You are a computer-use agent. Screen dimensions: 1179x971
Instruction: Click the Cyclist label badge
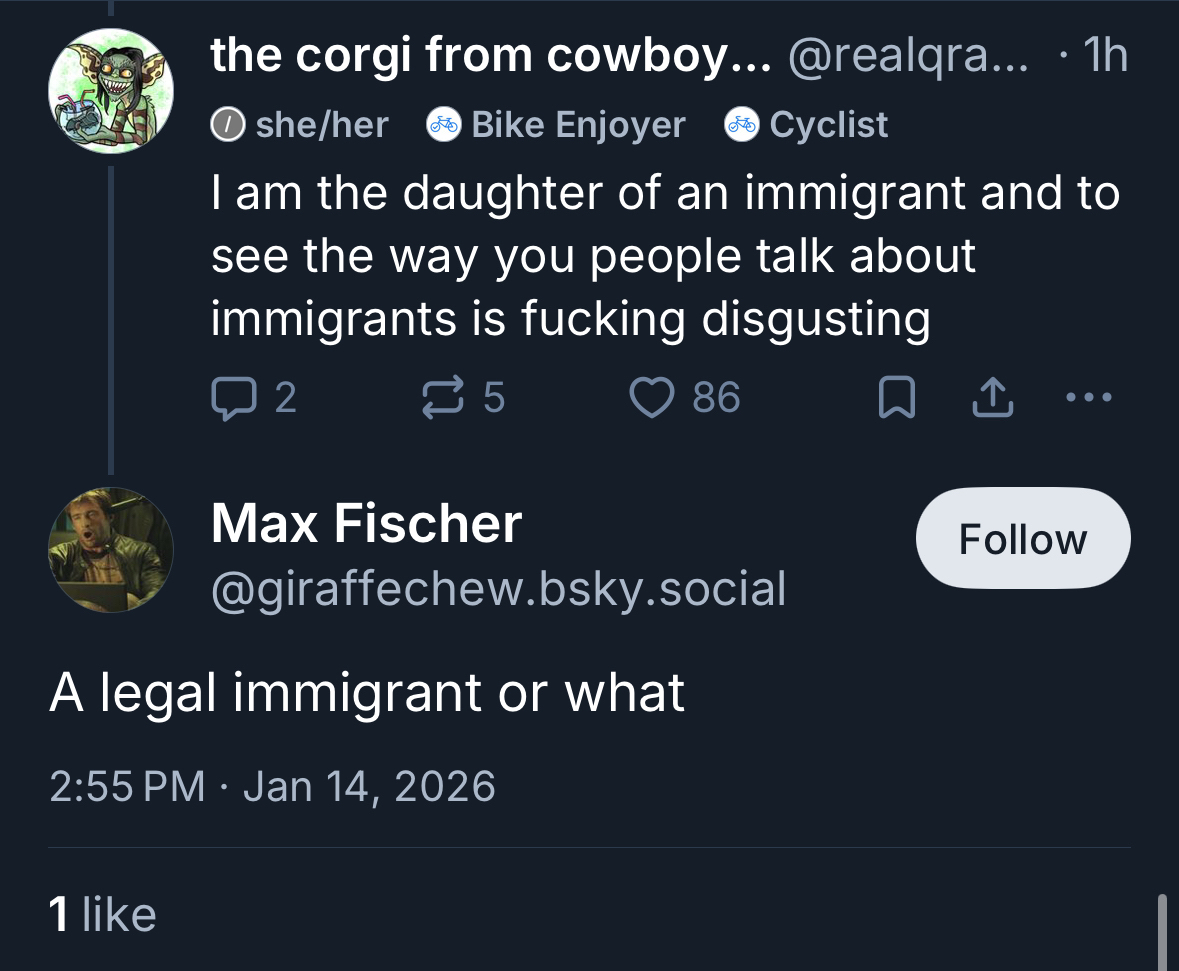coord(807,125)
